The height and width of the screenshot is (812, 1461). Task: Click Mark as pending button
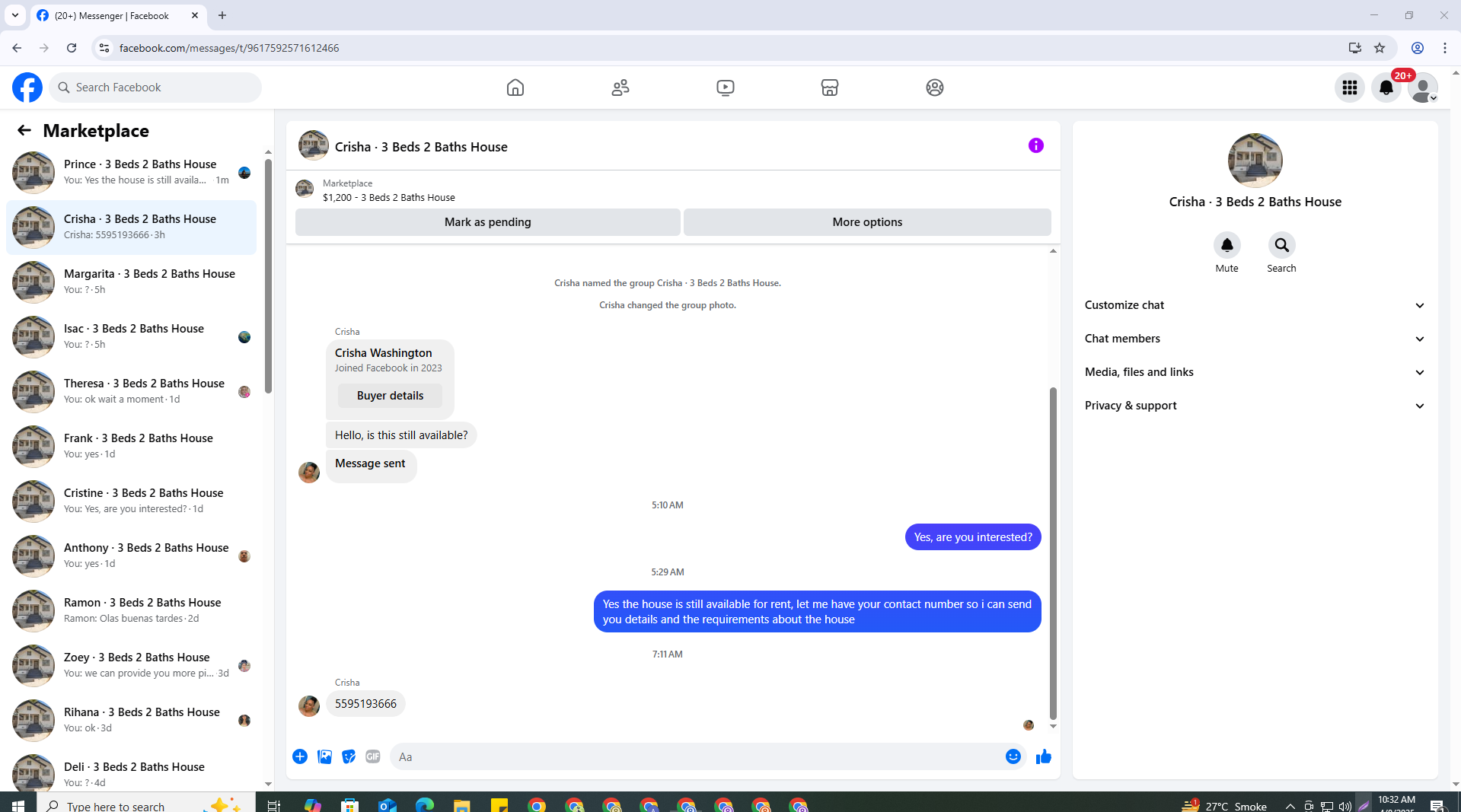click(x=488, y=222)
